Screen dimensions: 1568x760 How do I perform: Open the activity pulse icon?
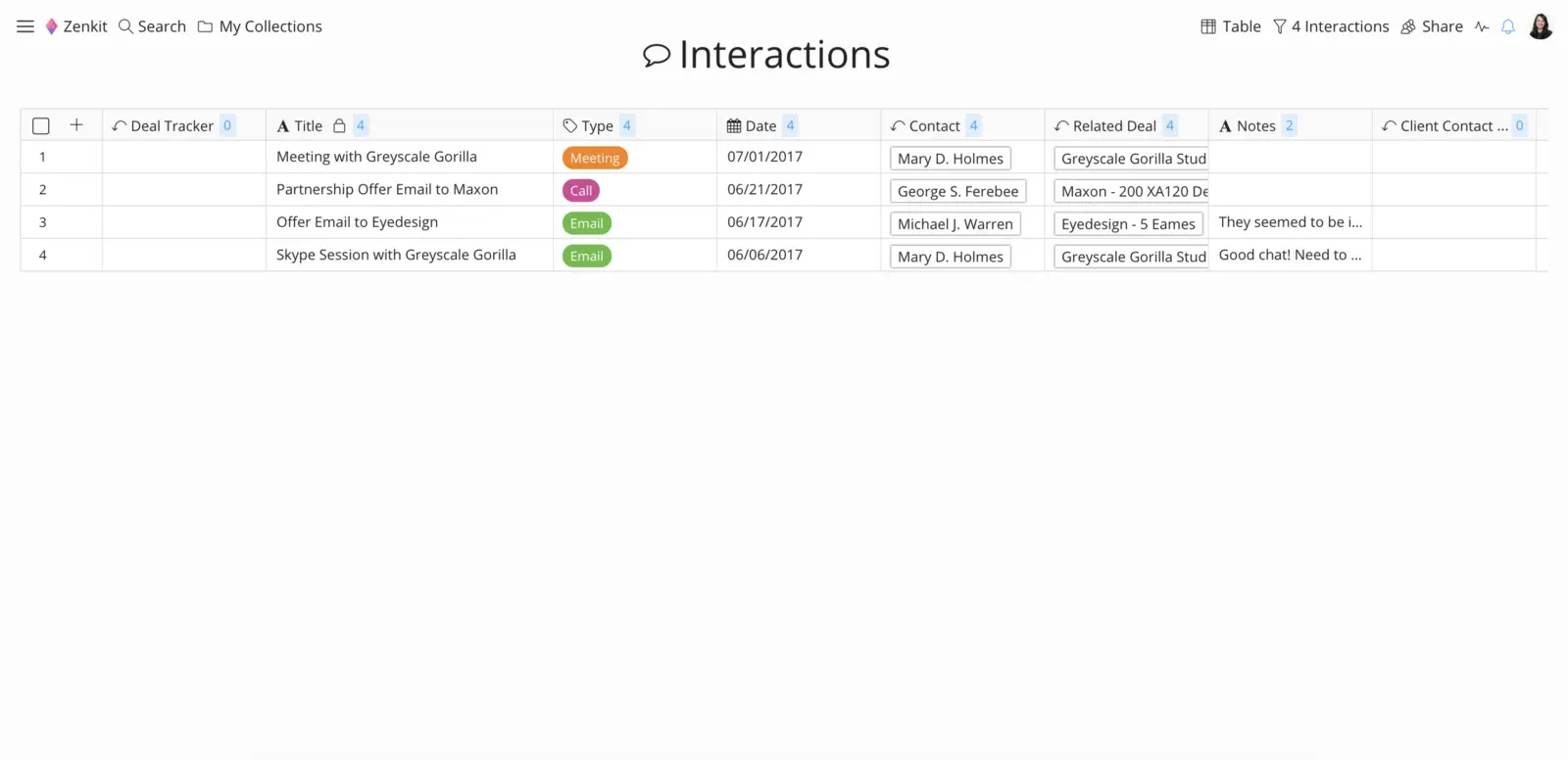1482,26
